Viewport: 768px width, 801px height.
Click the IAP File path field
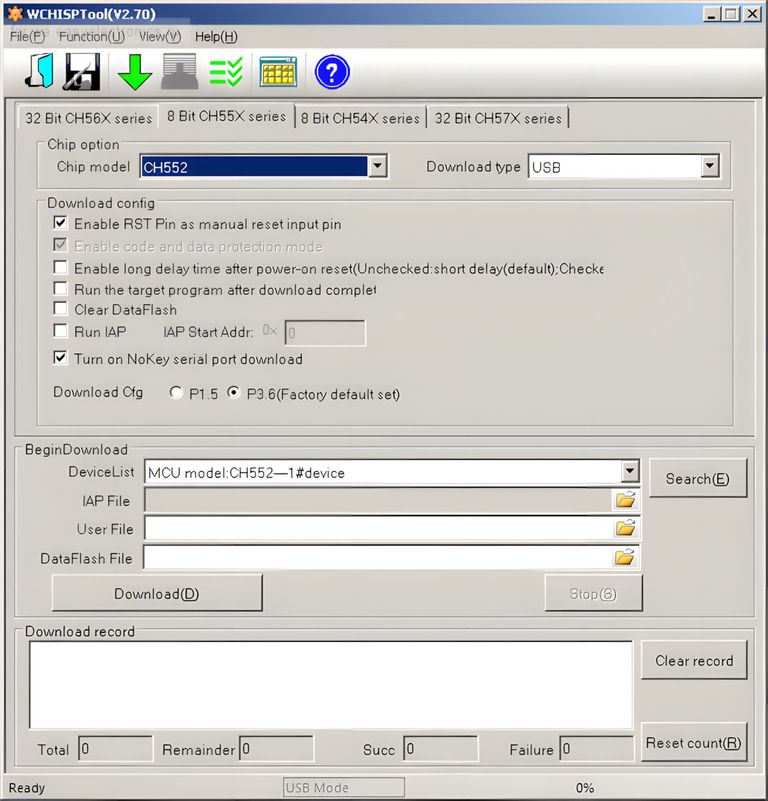click(379, 500)
